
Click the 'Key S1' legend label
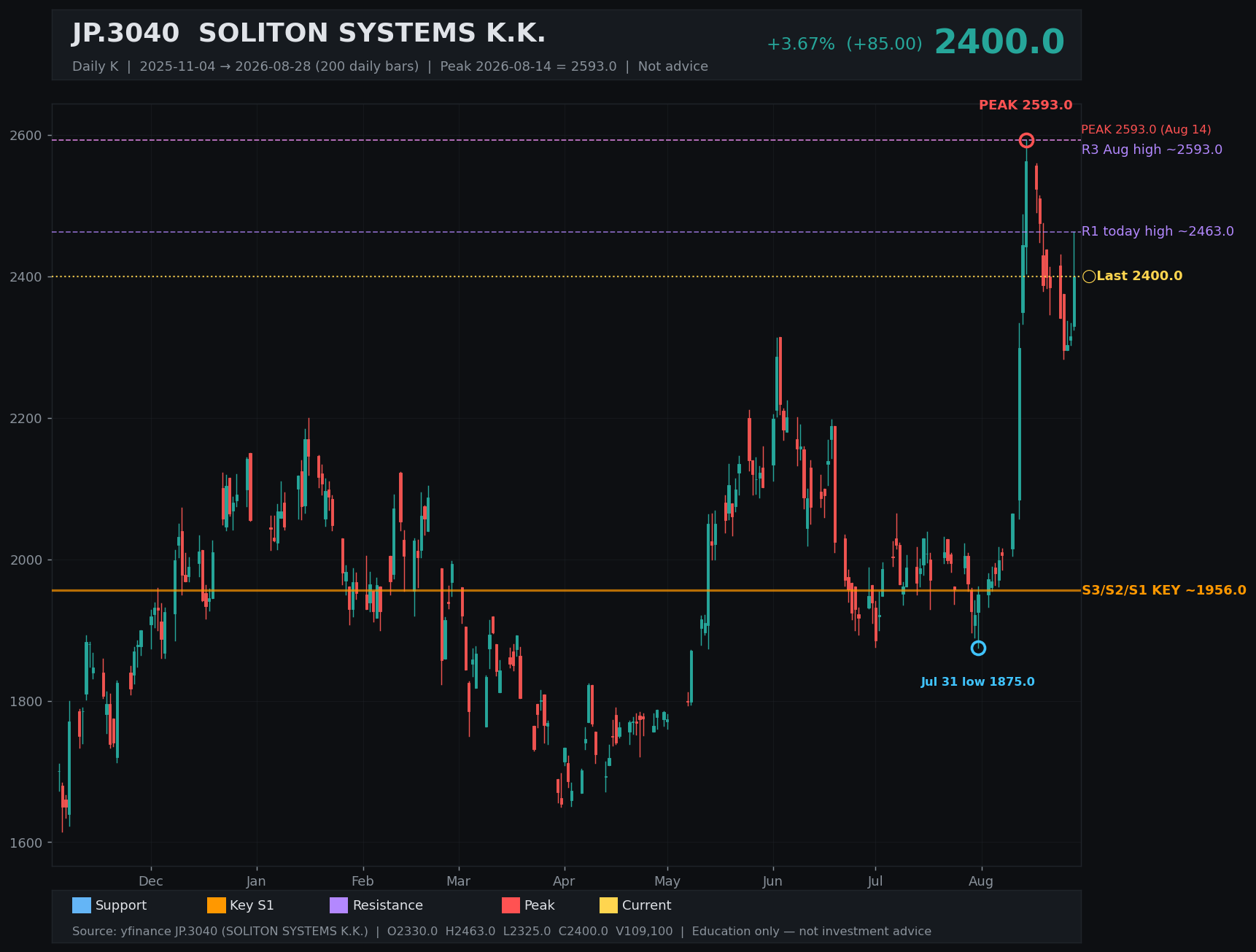tap(252, 905)
